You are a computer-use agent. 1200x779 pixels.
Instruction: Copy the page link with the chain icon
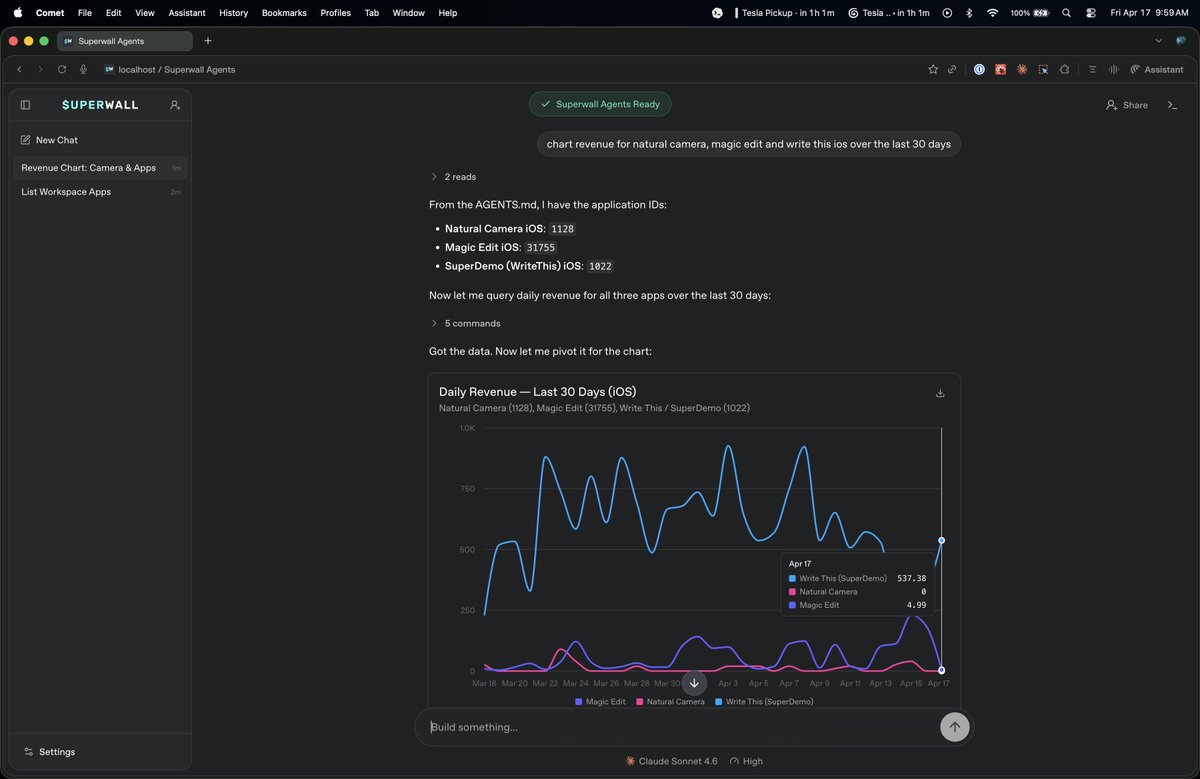952,69
